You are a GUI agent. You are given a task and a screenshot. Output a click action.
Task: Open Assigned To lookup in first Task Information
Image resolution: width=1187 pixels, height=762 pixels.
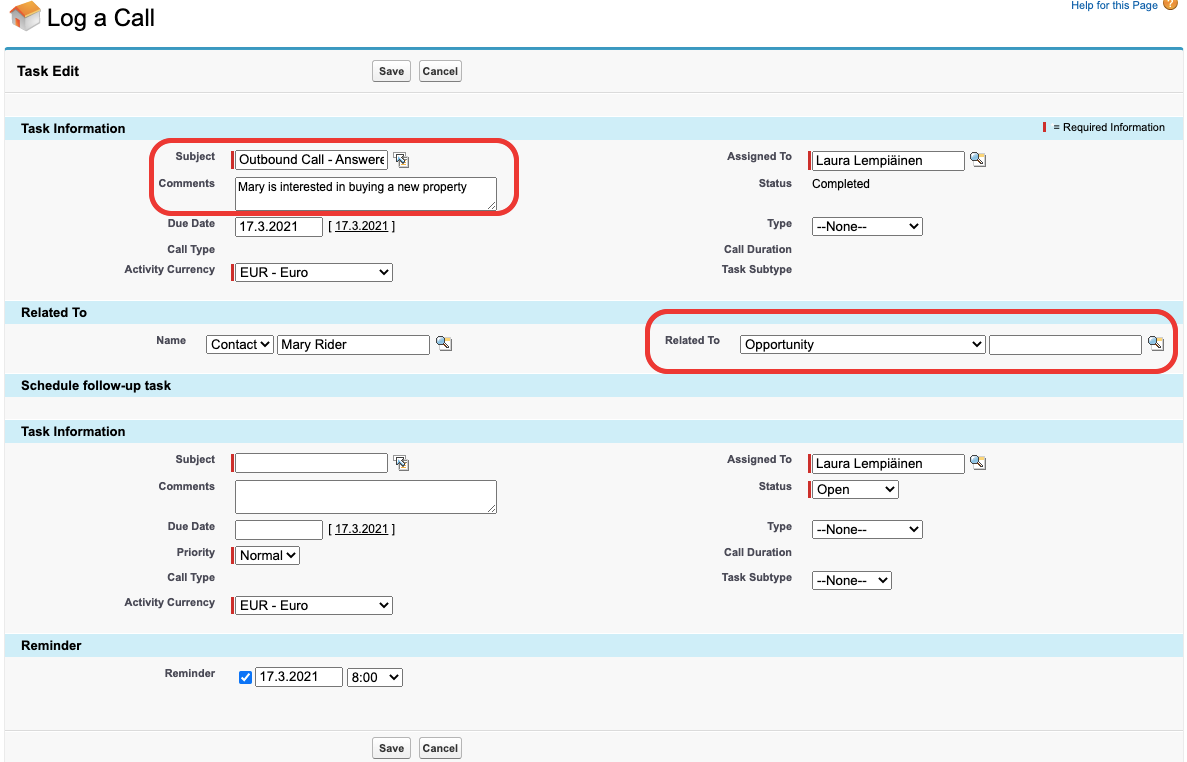click(x=978, y=160)
